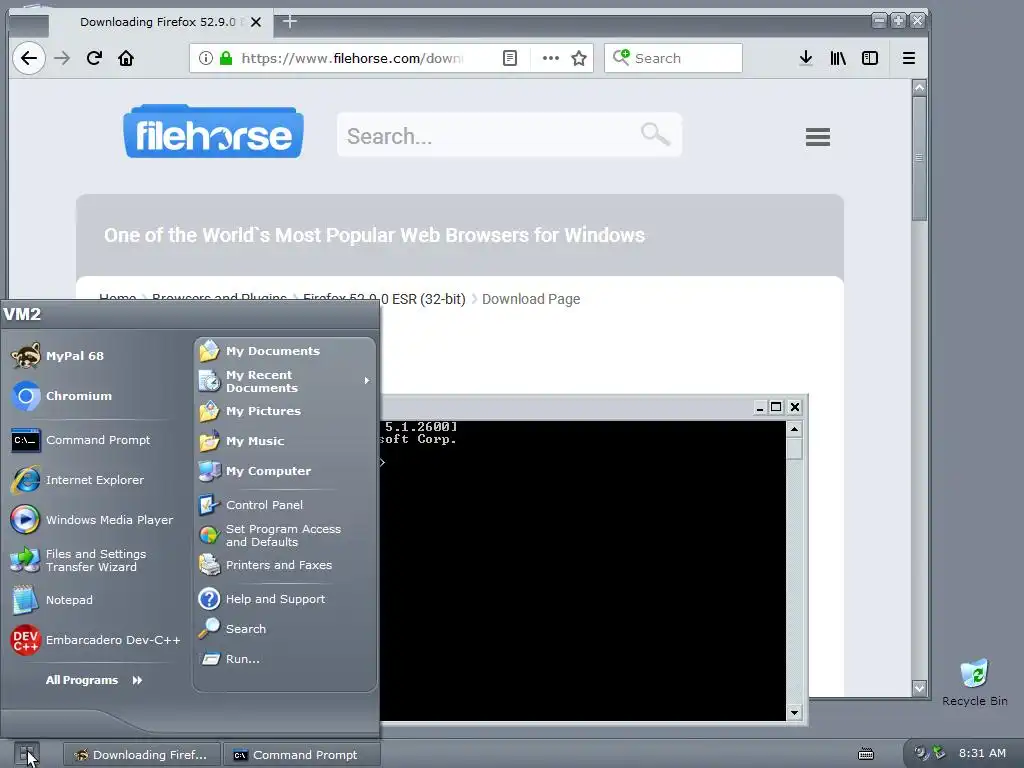Click the green secure connection padlock

226,58
